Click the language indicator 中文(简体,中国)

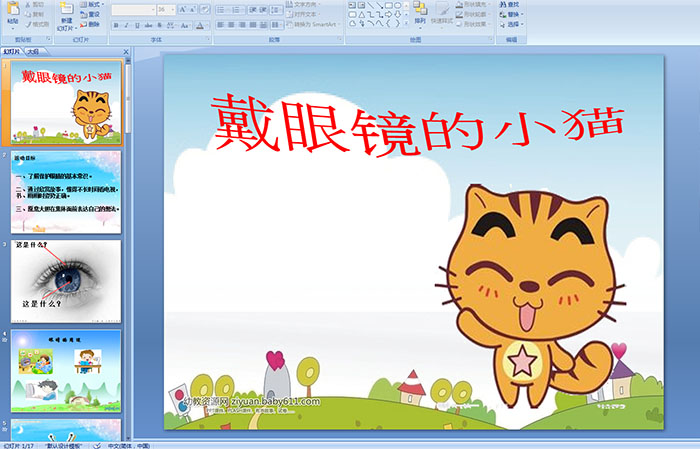coord(129,445)
